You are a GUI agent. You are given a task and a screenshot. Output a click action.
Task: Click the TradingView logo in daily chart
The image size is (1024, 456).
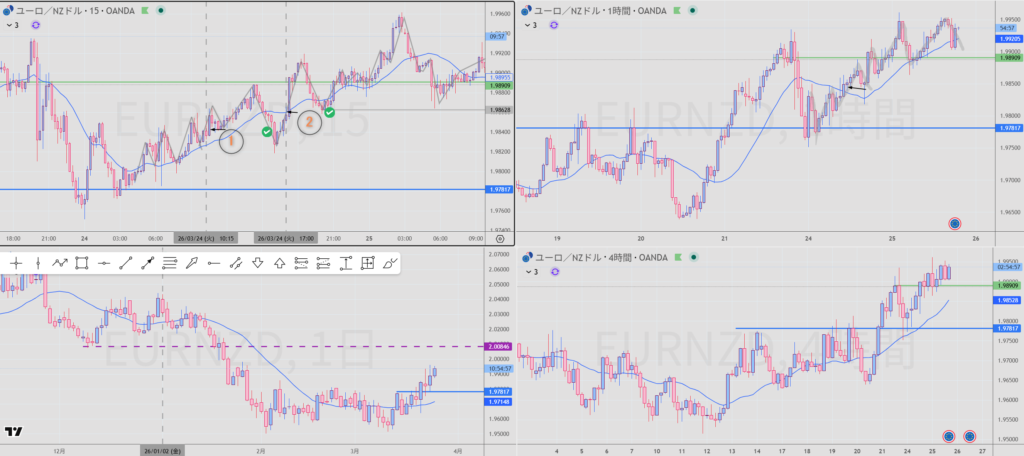tap(13, 432)
